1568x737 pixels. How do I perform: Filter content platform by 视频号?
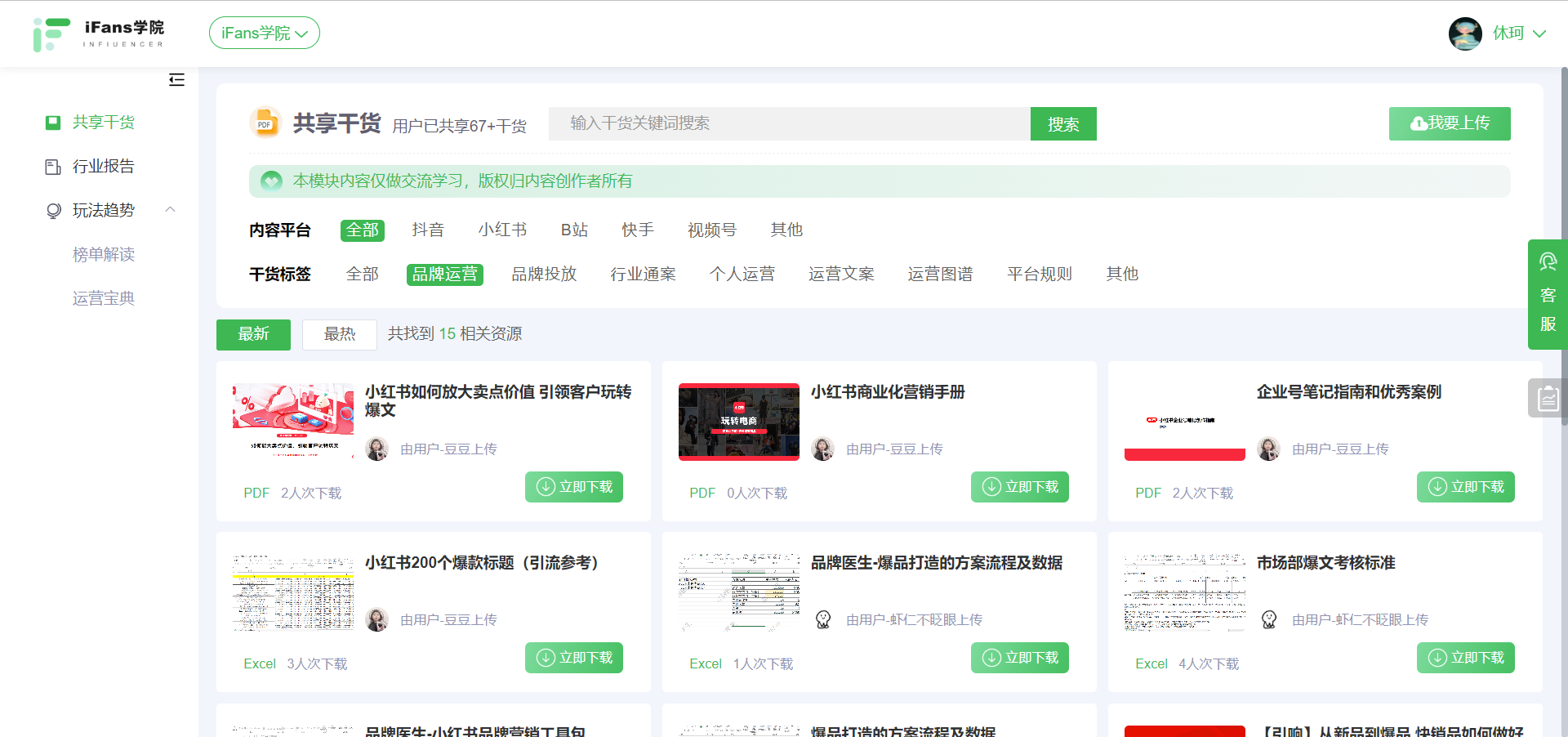(x=712, y=230)
